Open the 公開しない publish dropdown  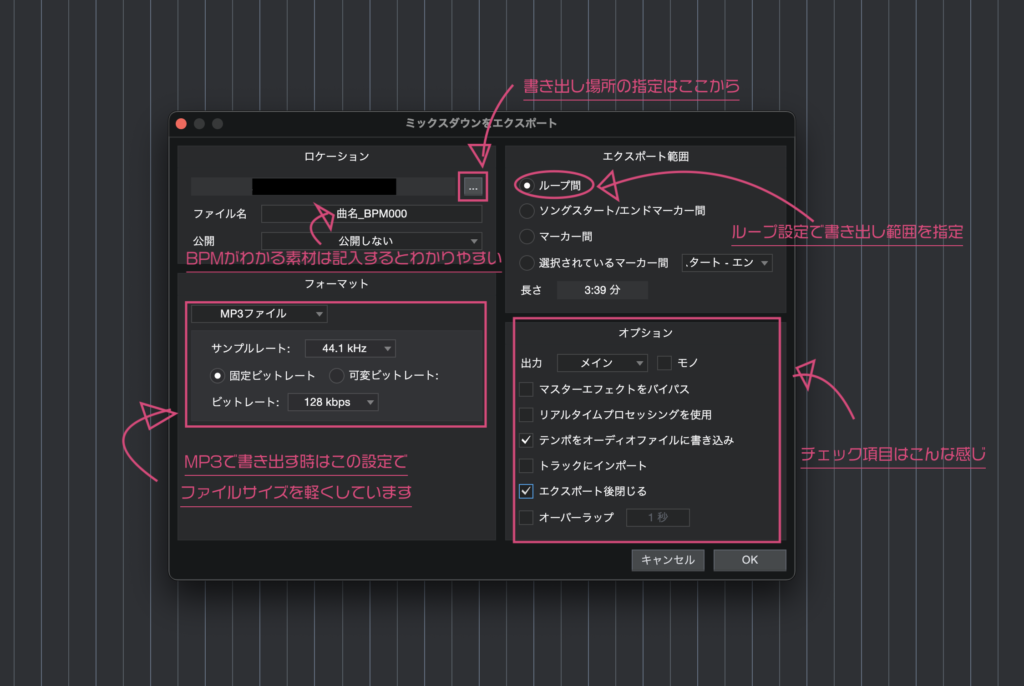click(371, 241)
